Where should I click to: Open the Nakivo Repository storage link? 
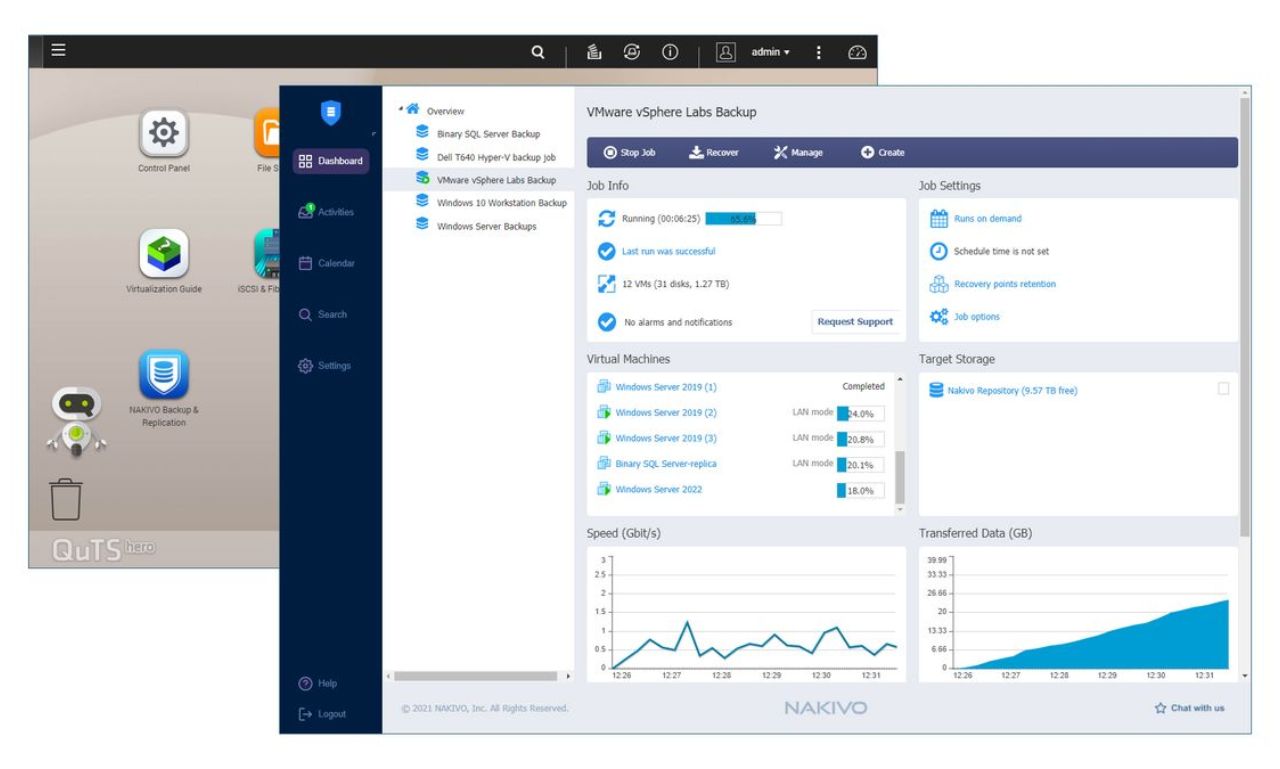[1011, 390]
